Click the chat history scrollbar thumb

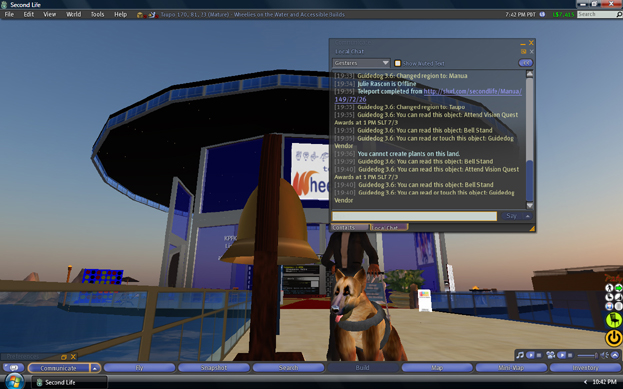tap(529, 180)
